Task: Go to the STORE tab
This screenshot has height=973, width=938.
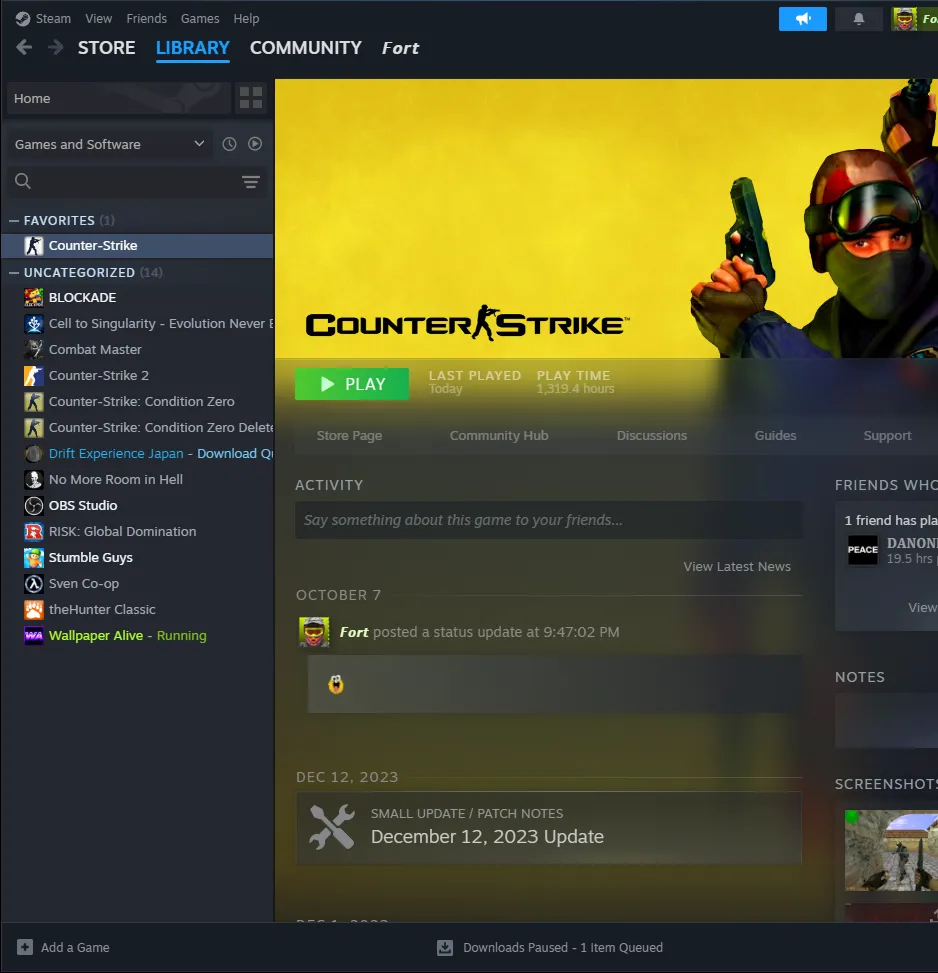Action: point(107,48)
